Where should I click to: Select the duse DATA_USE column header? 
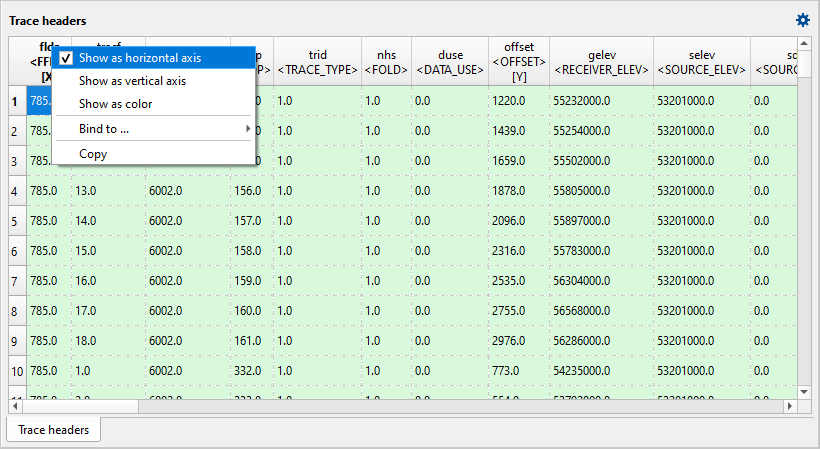point(449,61)
